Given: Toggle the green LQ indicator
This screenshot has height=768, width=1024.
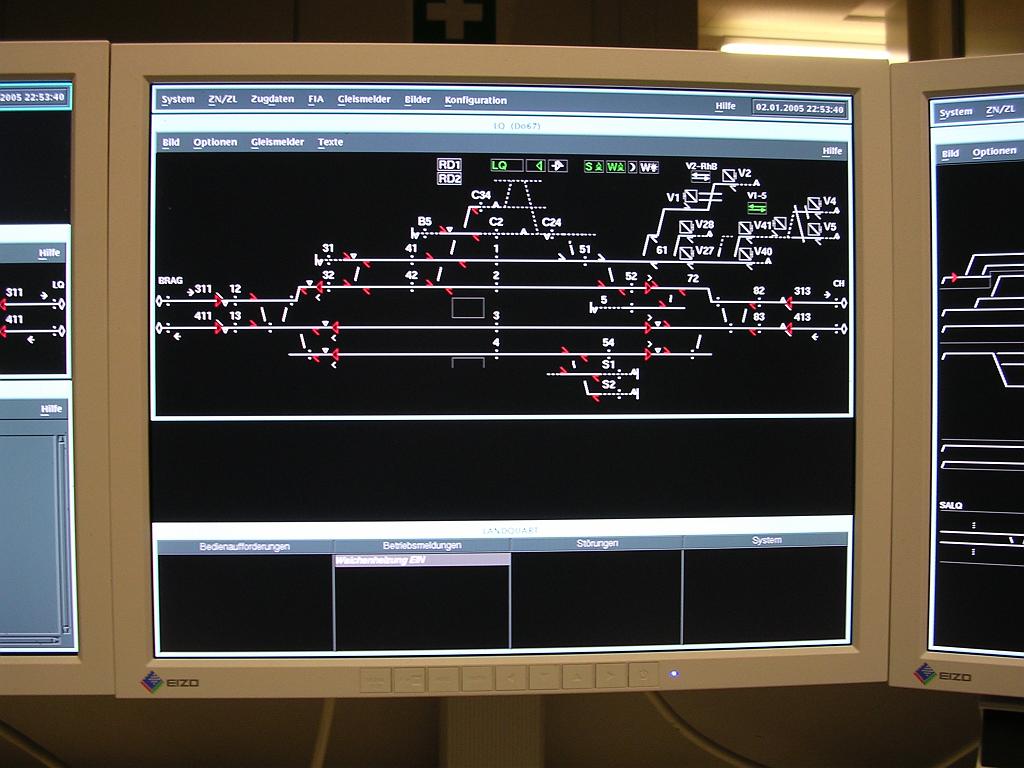Looking at the screenshot, I should click(x=505, y=166).
